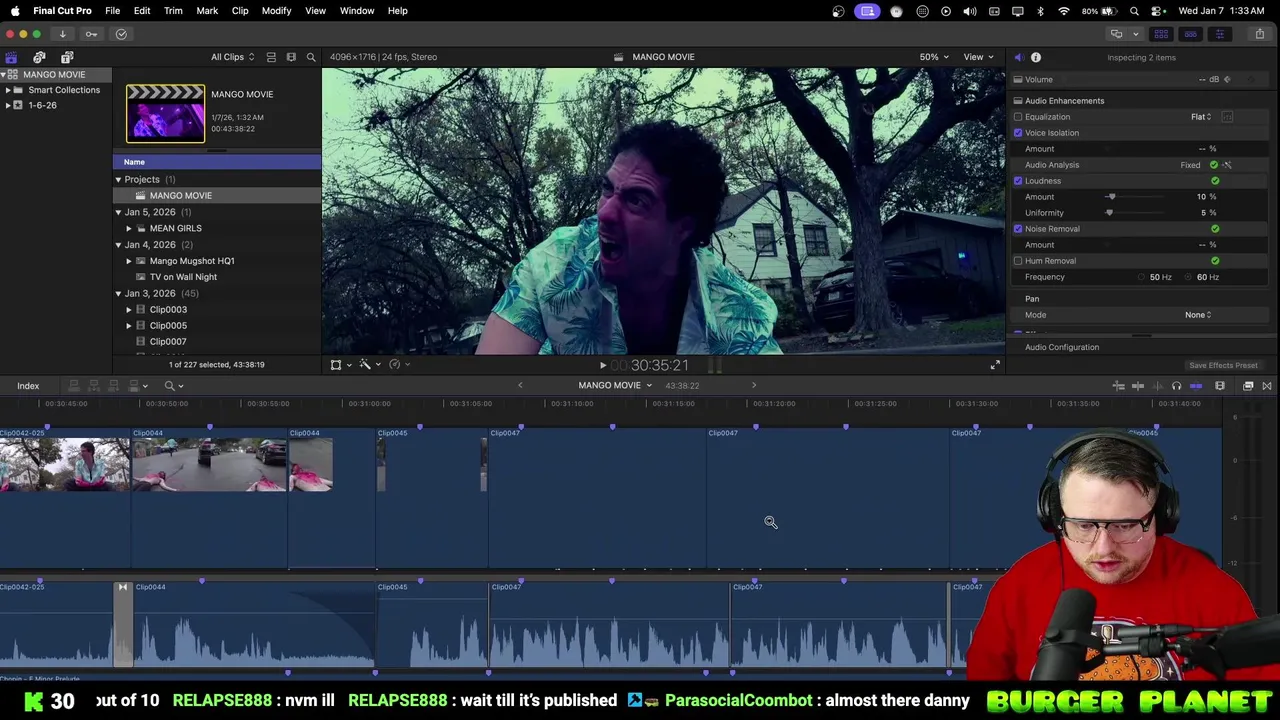Image resolution: width=1280 pixels, height=720 pixels.
Task: Open the Modify menu
Action: coord(276,11)
